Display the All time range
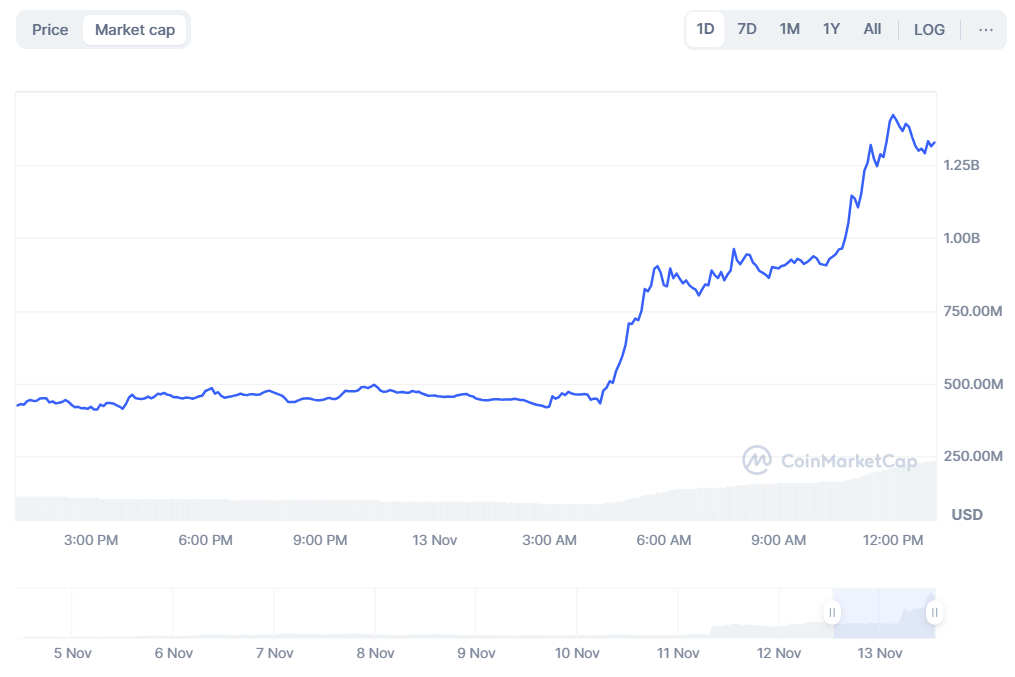The height and width of the screenshot is (677, 1015). pos(872,30)
